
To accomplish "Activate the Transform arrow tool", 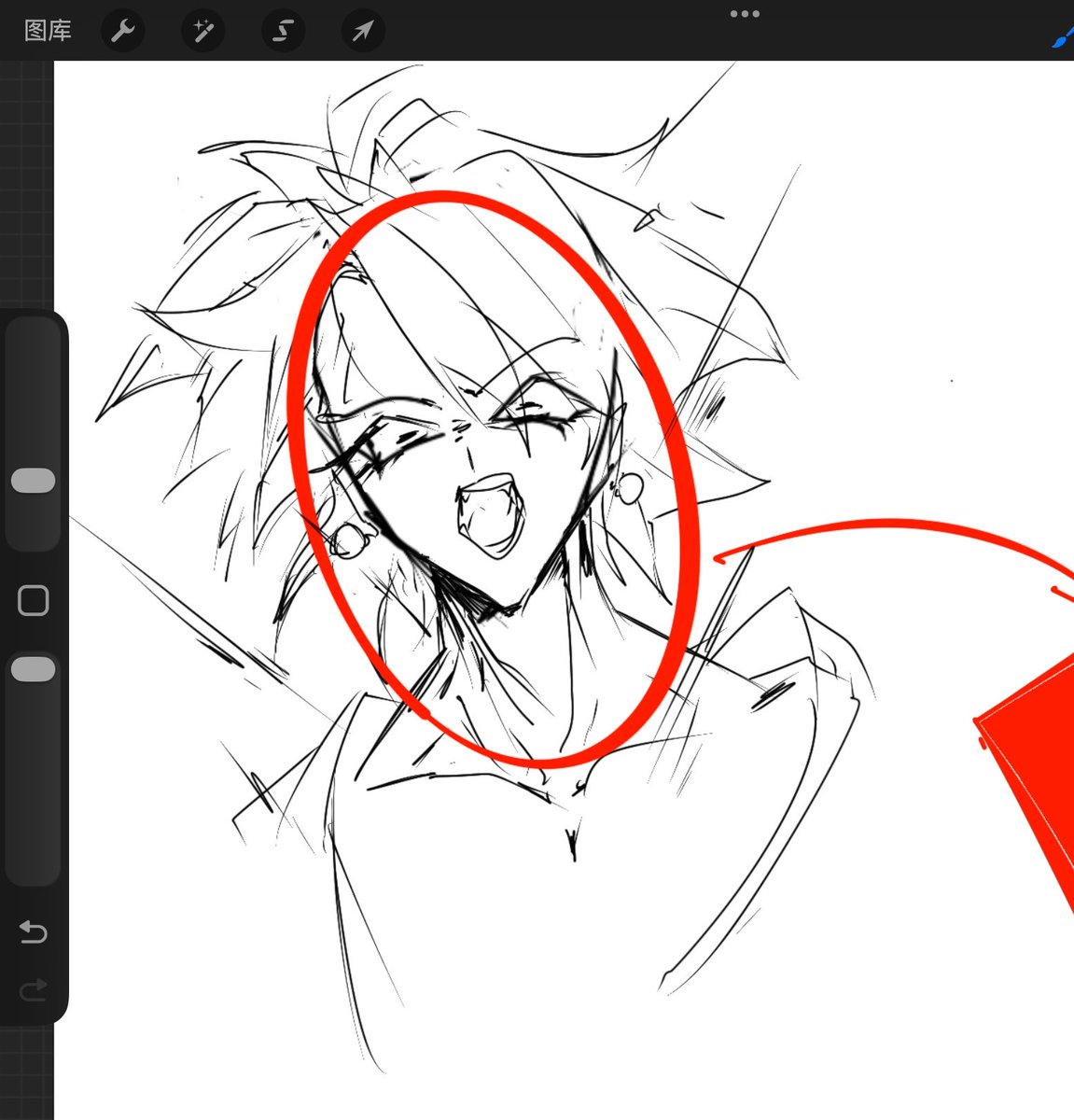I will [362, 31].
